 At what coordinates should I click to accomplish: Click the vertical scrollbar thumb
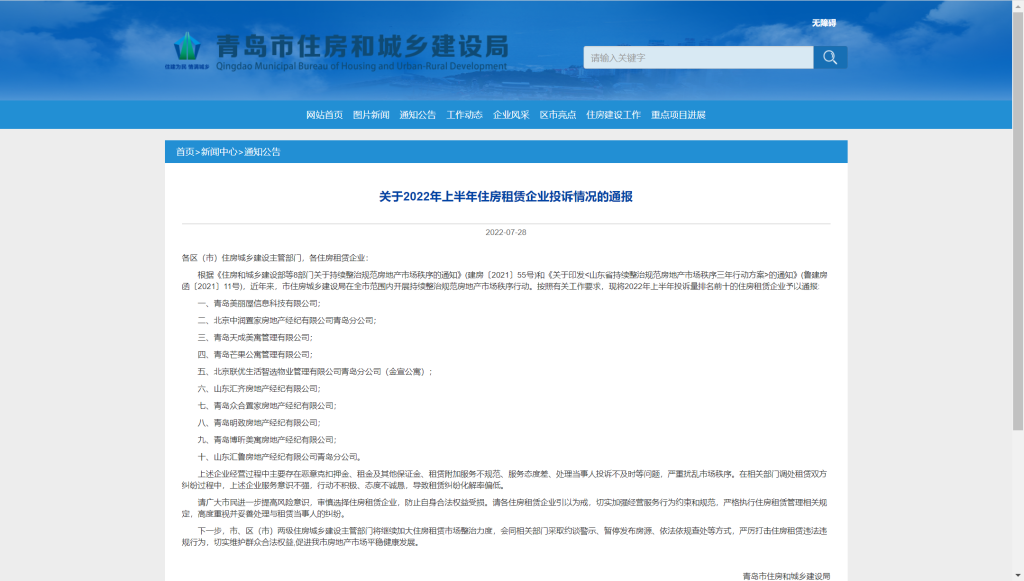point(1017,221)
